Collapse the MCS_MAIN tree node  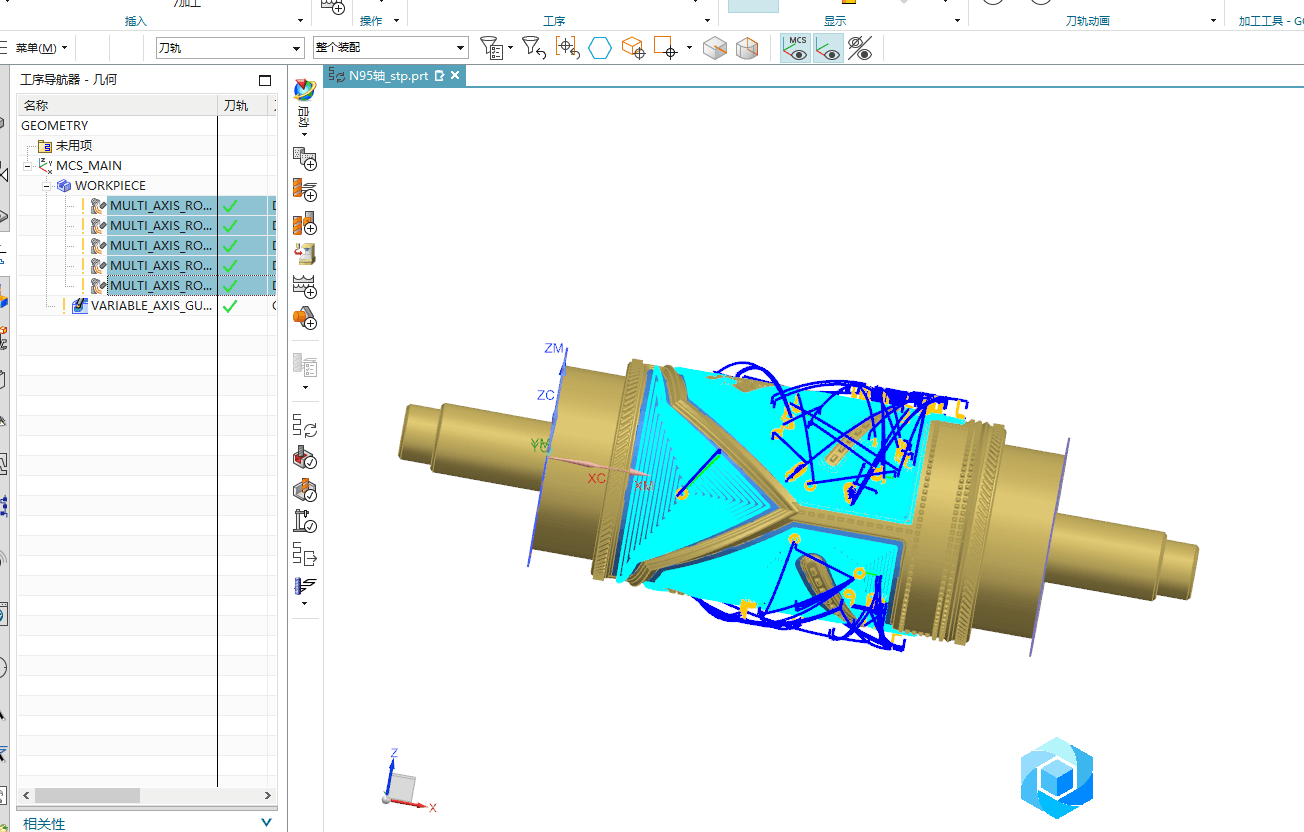(28, 166)
